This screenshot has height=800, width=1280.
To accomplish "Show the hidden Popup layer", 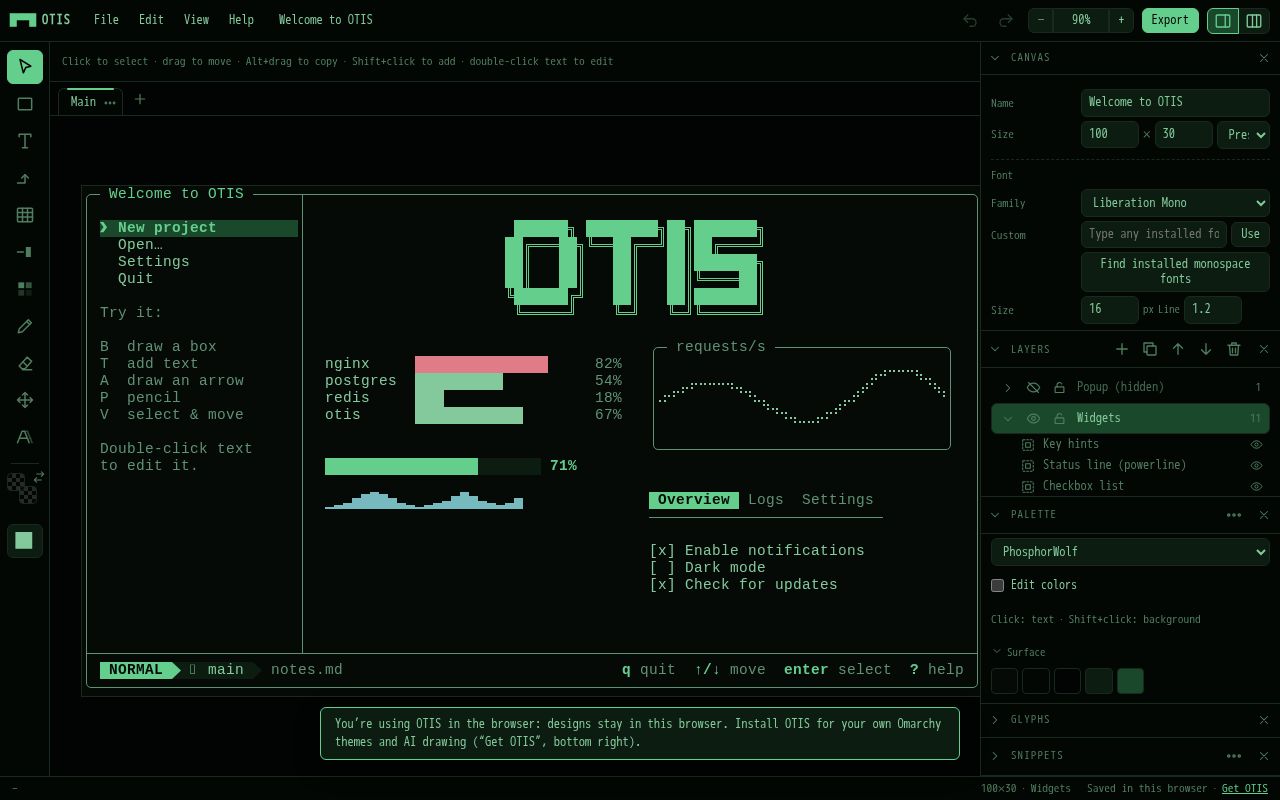I will 1034,387.
